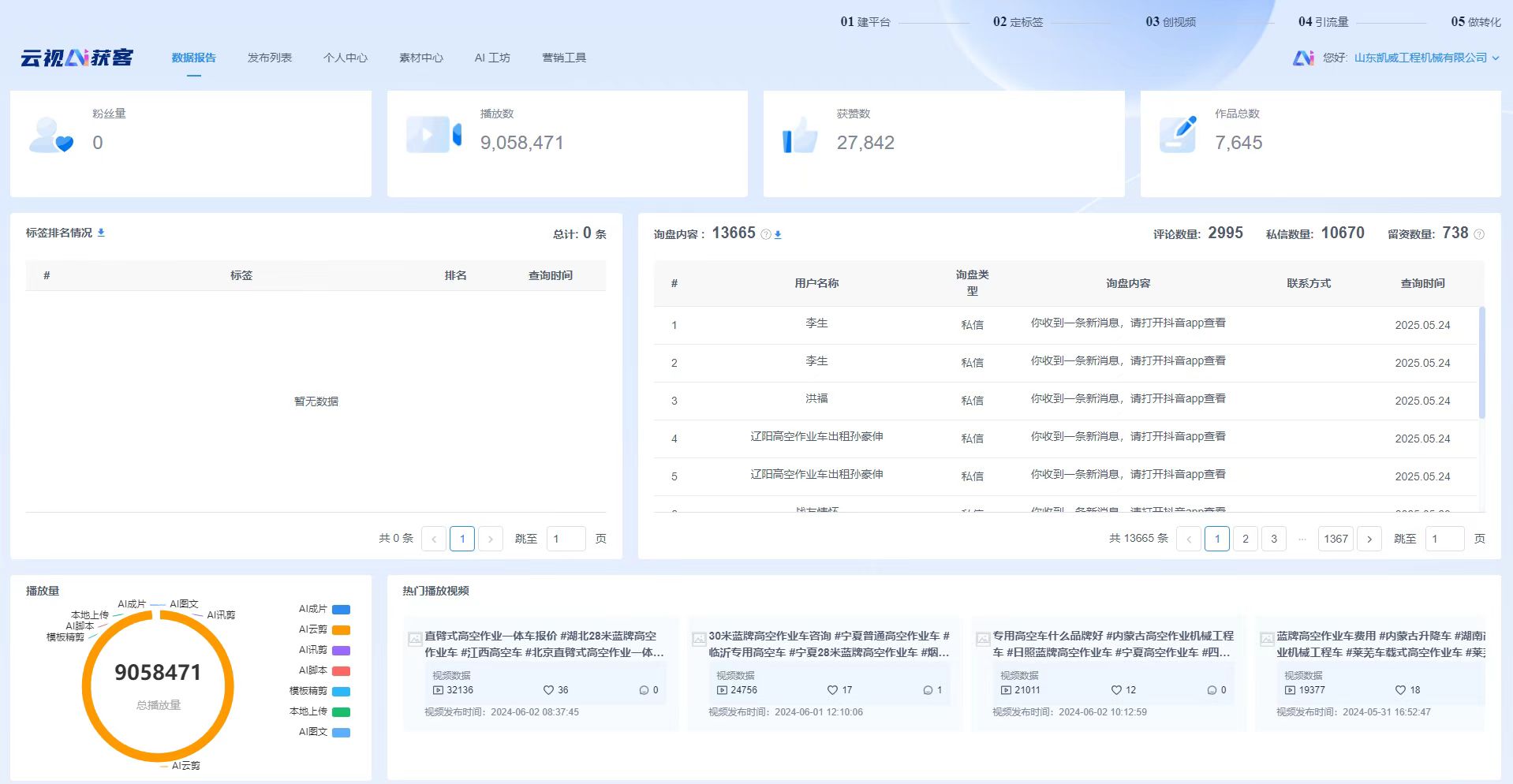
Task: Click the AI讯剪 purple legend swatch
Action: [x=341, y=650]
